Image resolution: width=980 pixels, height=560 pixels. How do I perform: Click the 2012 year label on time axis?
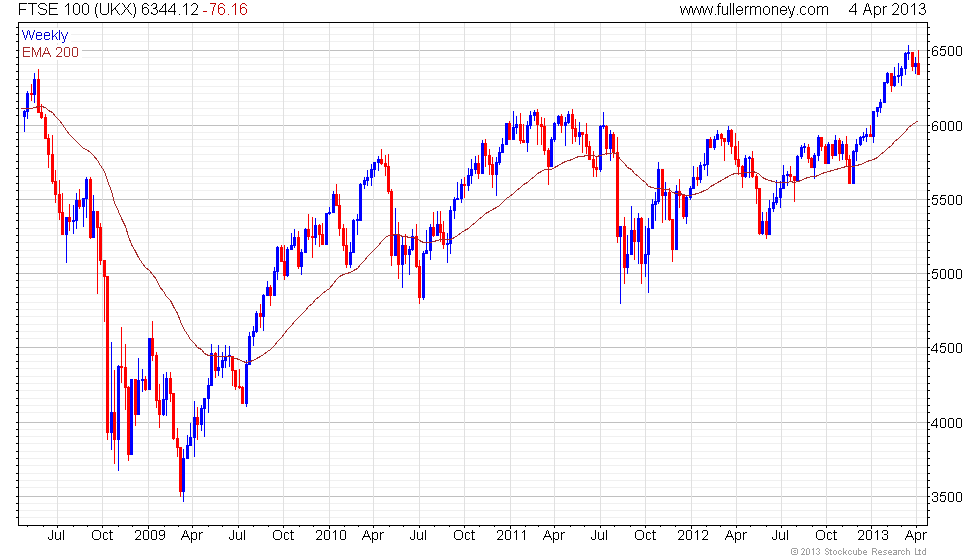(692, 535)
